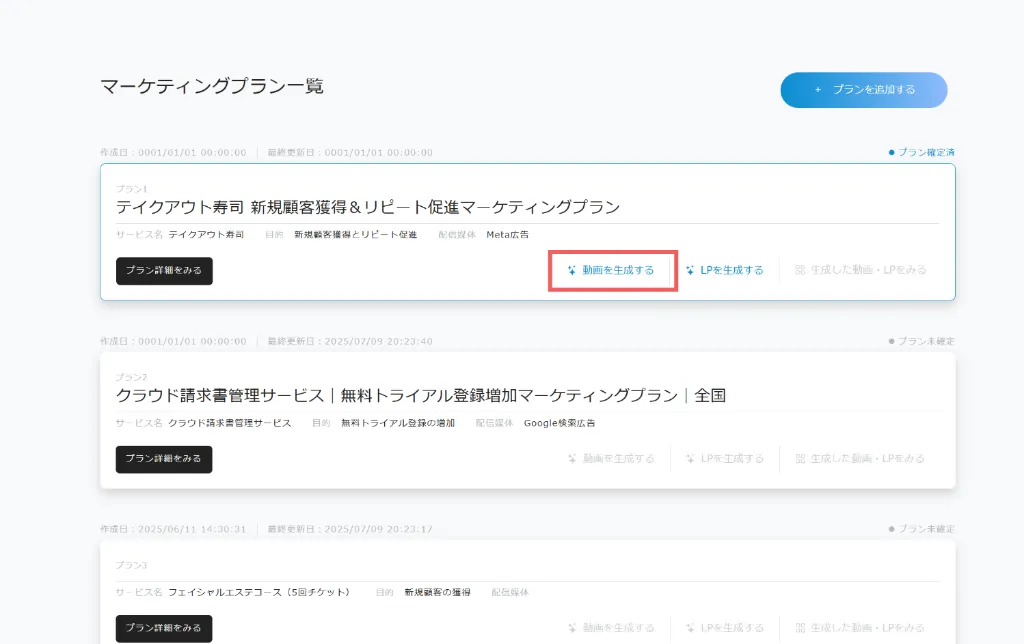Click the plus icon in プランを追加する
The width and height of the screenshot is (1024, 644).
click(818, 90)
